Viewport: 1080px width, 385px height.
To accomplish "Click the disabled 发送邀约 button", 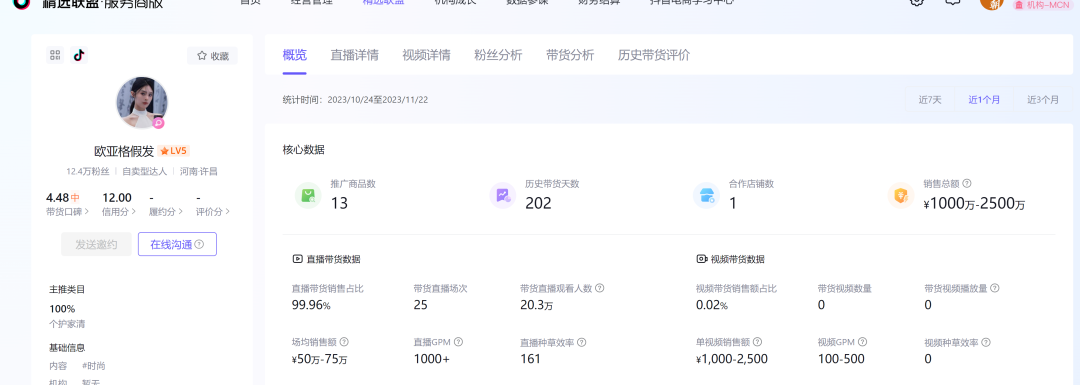I will 96,244.
